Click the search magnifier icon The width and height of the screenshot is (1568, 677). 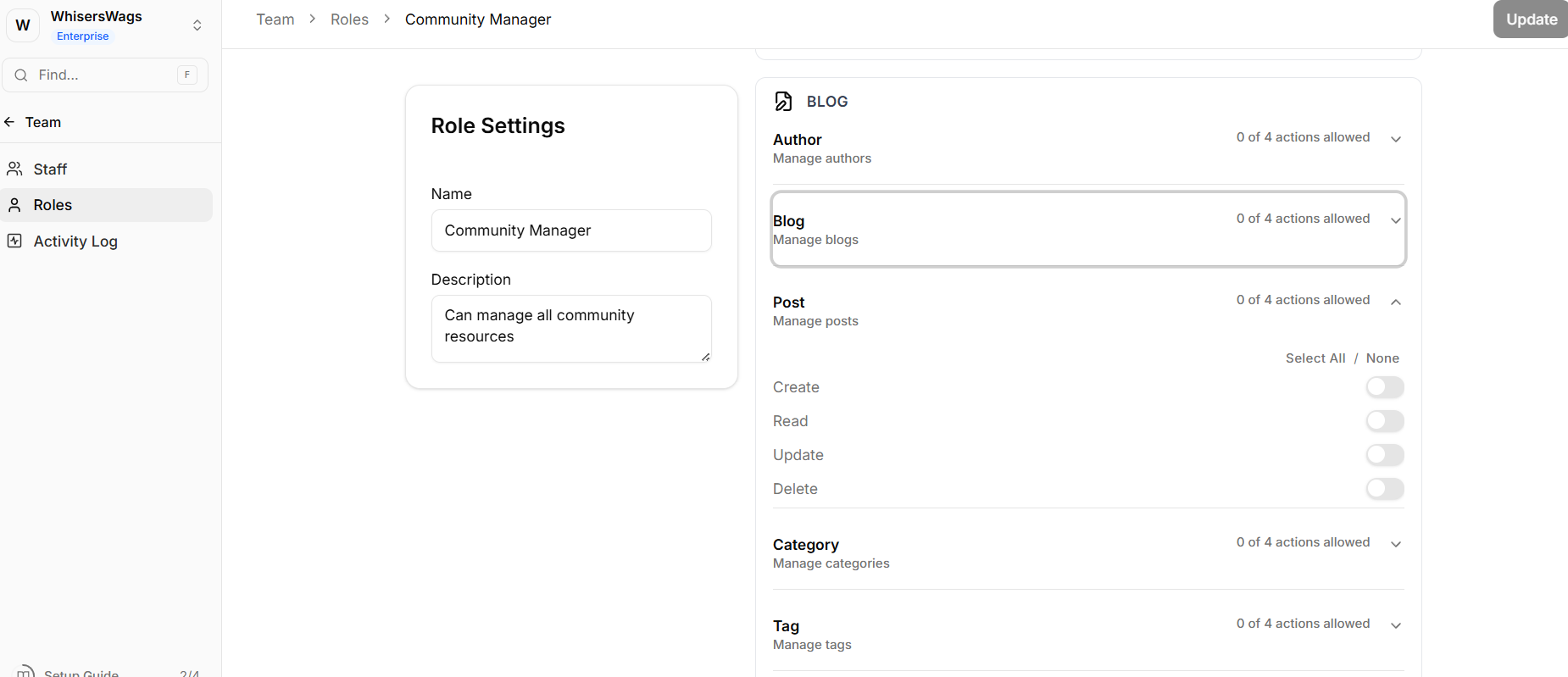(x=21, y=75)
